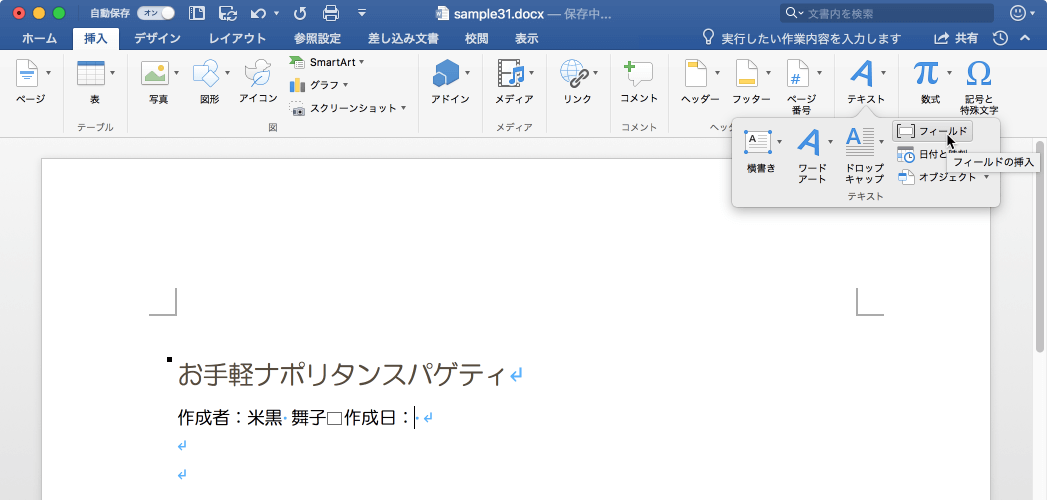Expand the オブジェクト dropdown arrow

pos(987,177)
